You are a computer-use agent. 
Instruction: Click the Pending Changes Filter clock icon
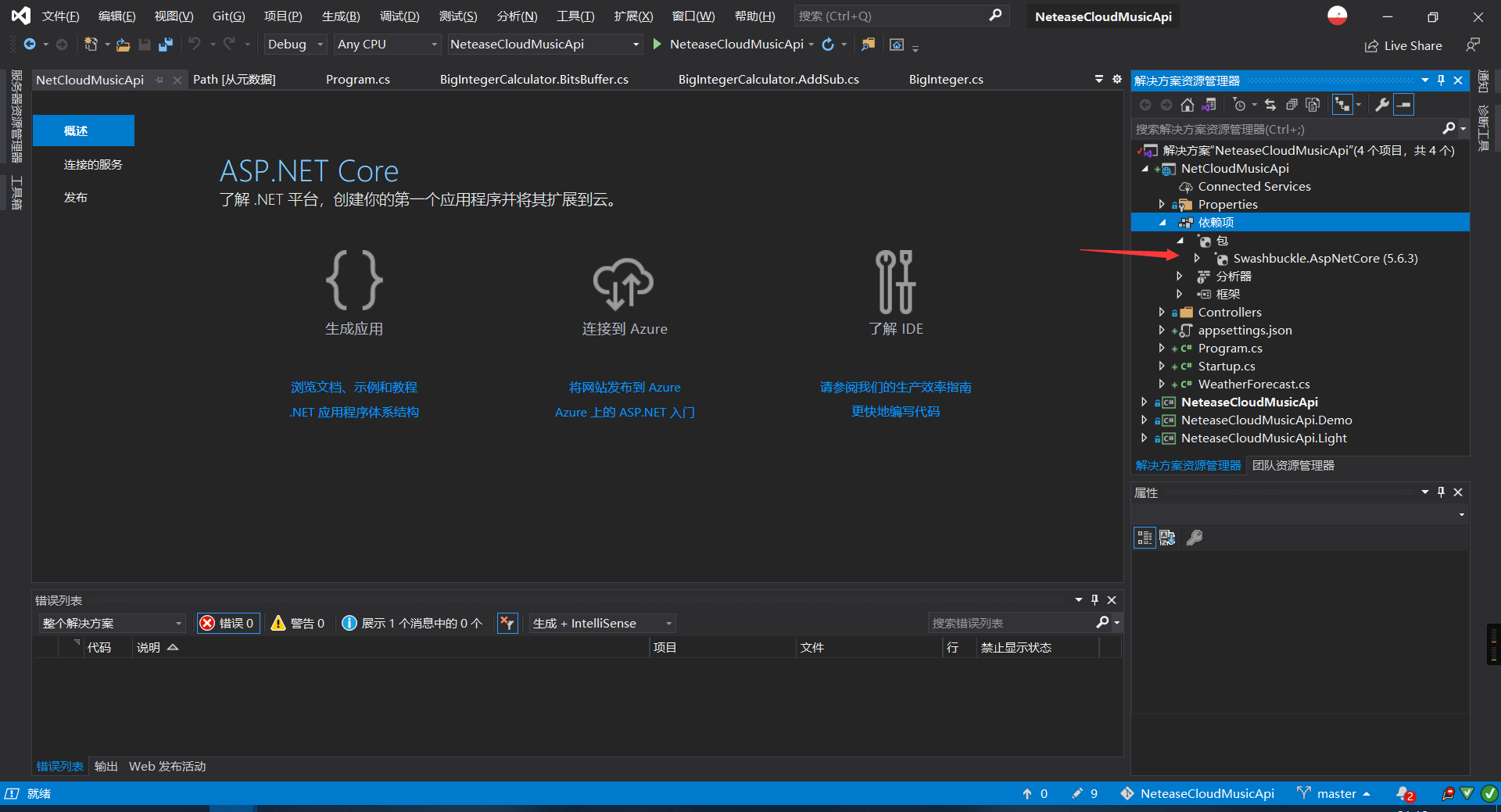click(x=1239, y=105)
